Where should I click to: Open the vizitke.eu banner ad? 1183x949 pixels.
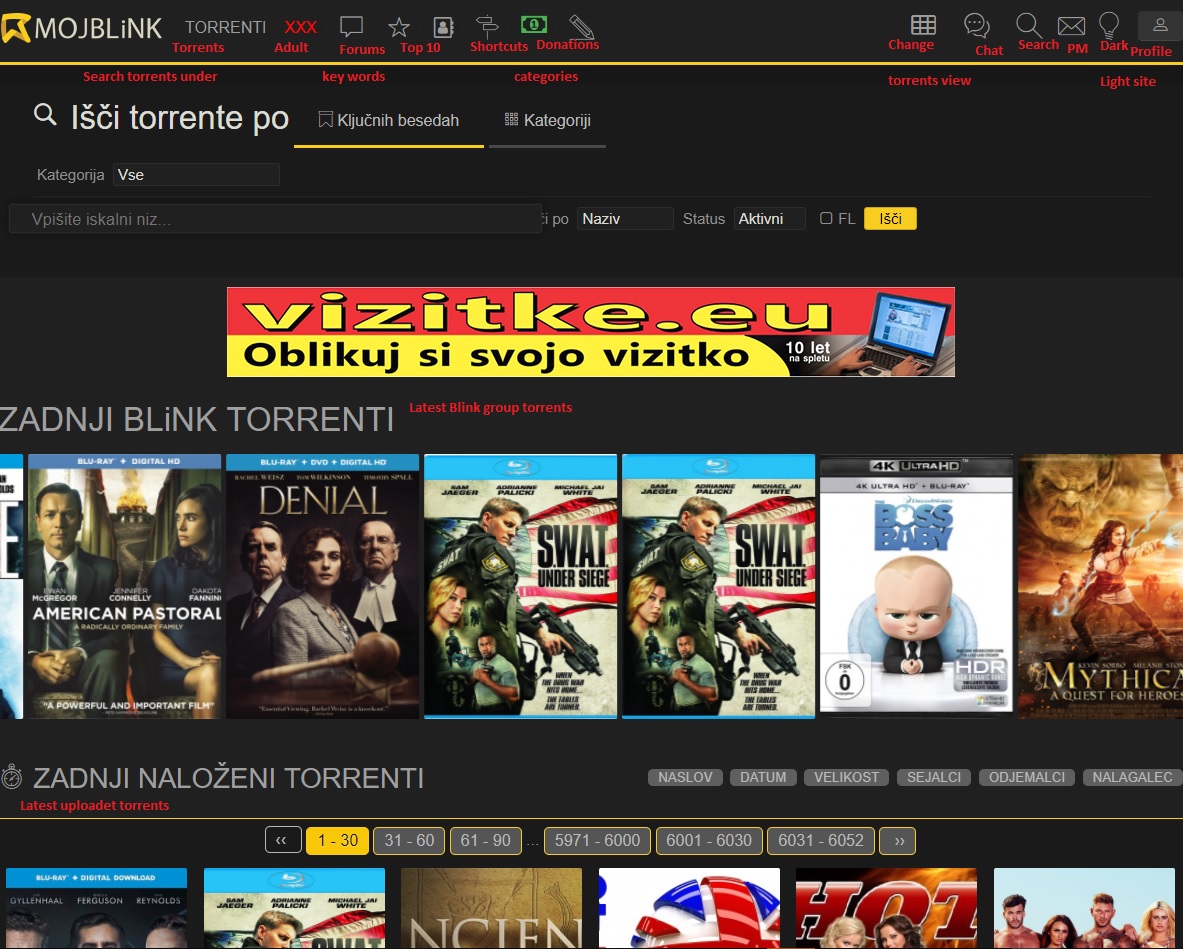pos(591,332)
